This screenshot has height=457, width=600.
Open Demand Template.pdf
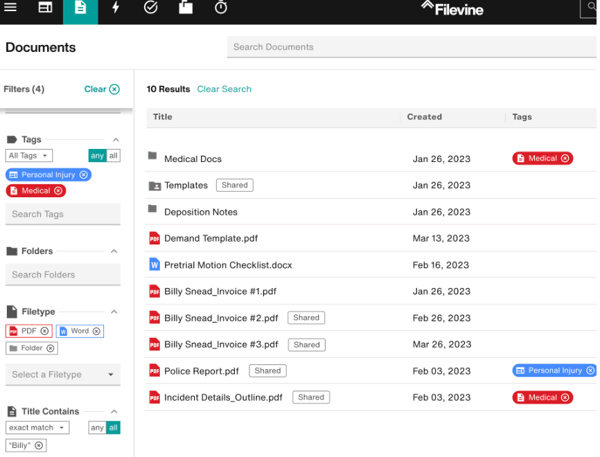[x=211, y=238]
